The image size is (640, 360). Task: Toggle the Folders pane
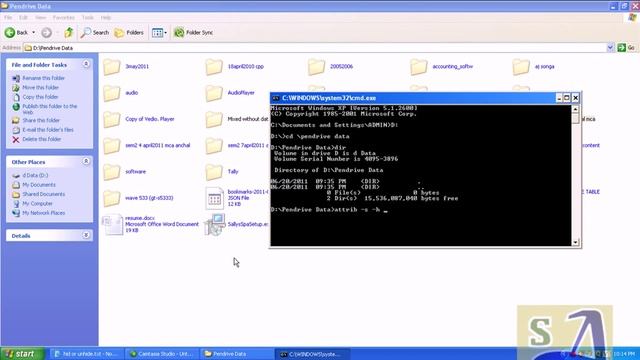pos(129,33)
